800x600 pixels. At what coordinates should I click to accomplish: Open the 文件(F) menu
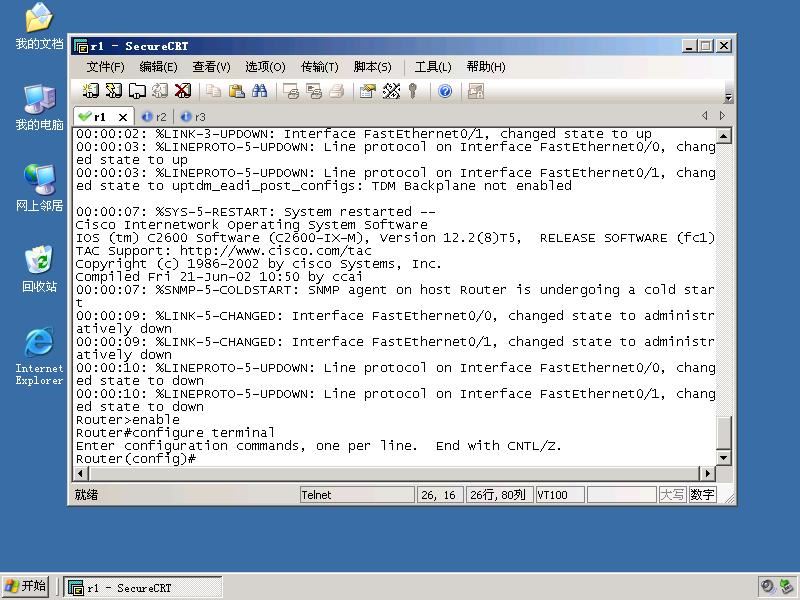(105, 67)
